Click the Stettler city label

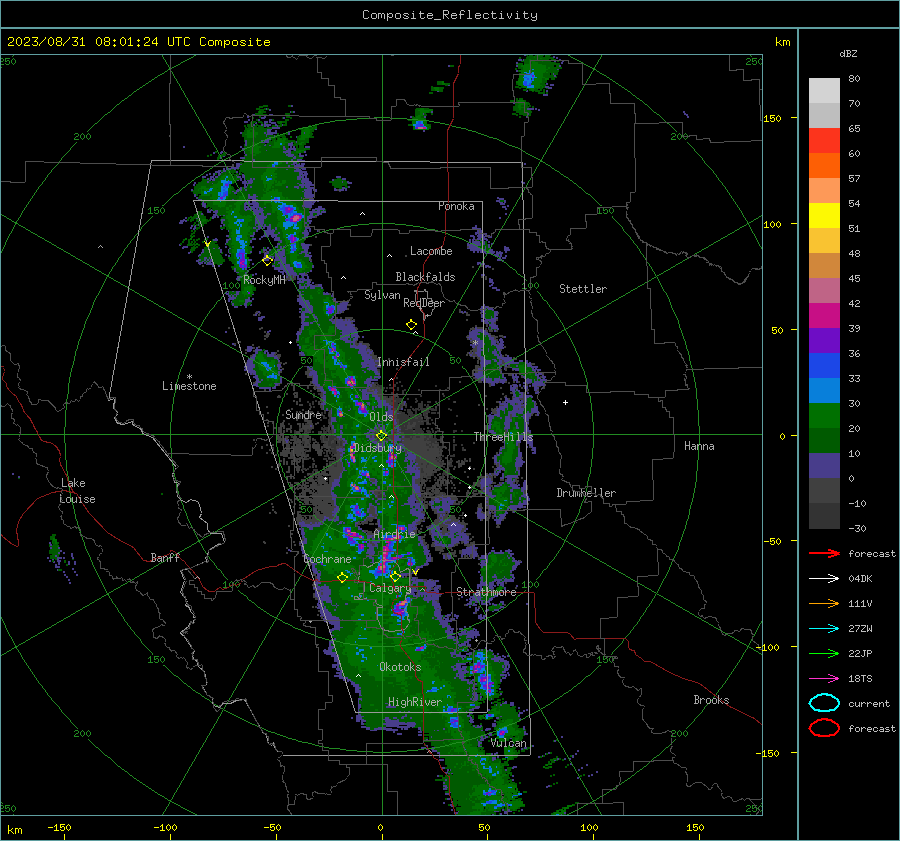click(583, 289)
